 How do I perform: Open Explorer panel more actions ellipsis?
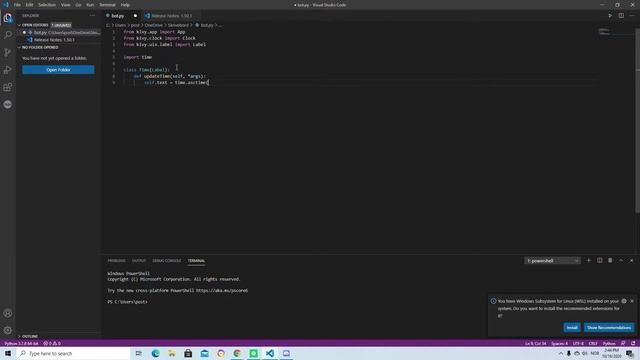92,16
